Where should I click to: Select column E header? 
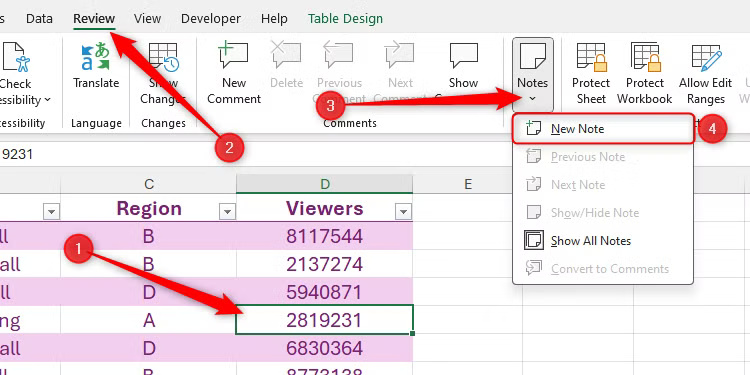468,184
